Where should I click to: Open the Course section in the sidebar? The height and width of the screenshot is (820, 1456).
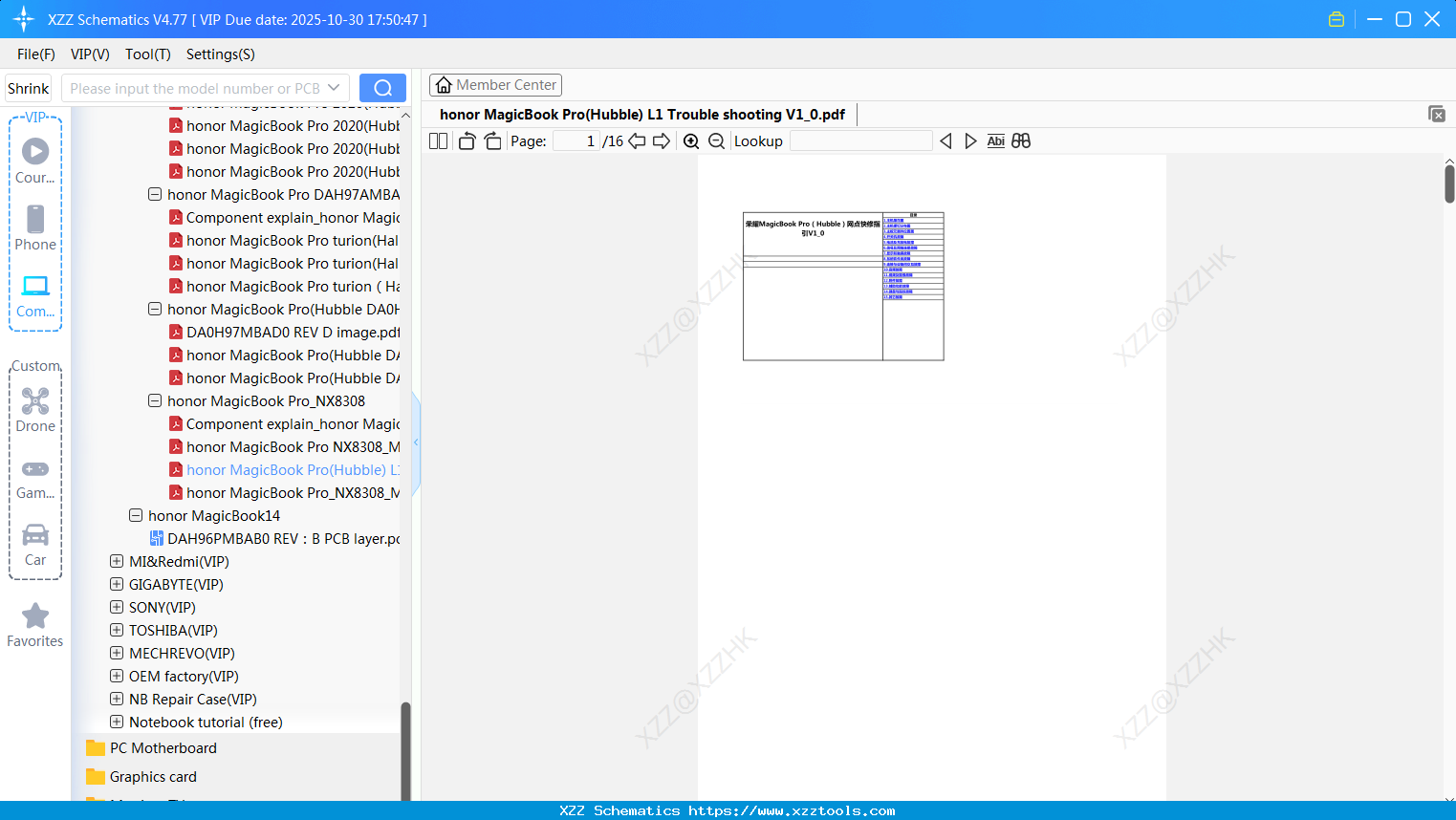click(35, 161)
